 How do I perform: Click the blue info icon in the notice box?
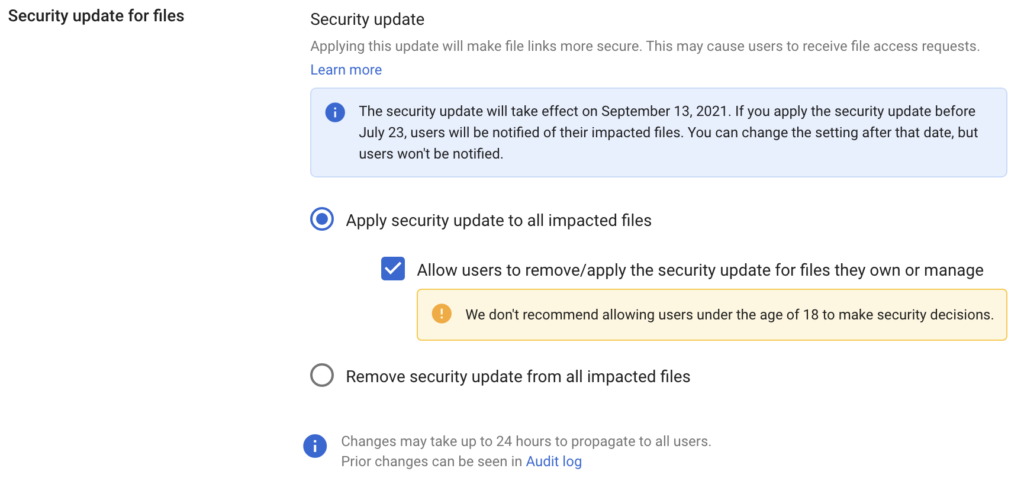[x=334, y=112]
